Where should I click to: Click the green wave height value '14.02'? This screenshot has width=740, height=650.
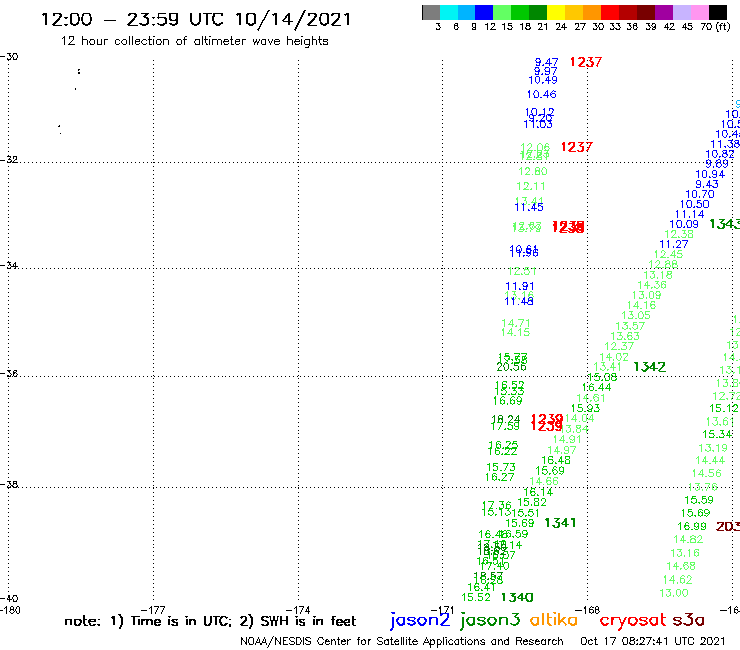[614, 357]
